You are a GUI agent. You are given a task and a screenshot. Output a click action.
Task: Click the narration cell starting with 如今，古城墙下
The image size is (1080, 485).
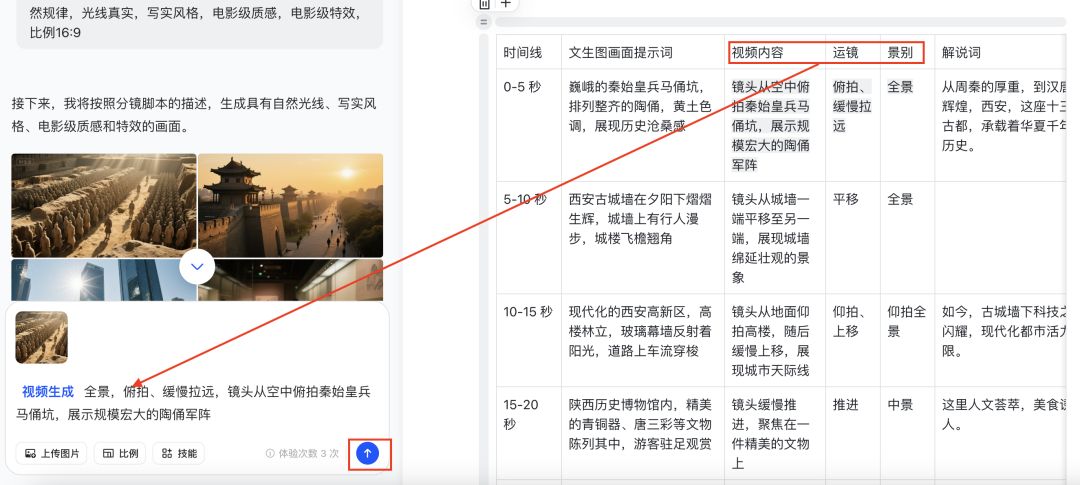(x=1000, y=340)
